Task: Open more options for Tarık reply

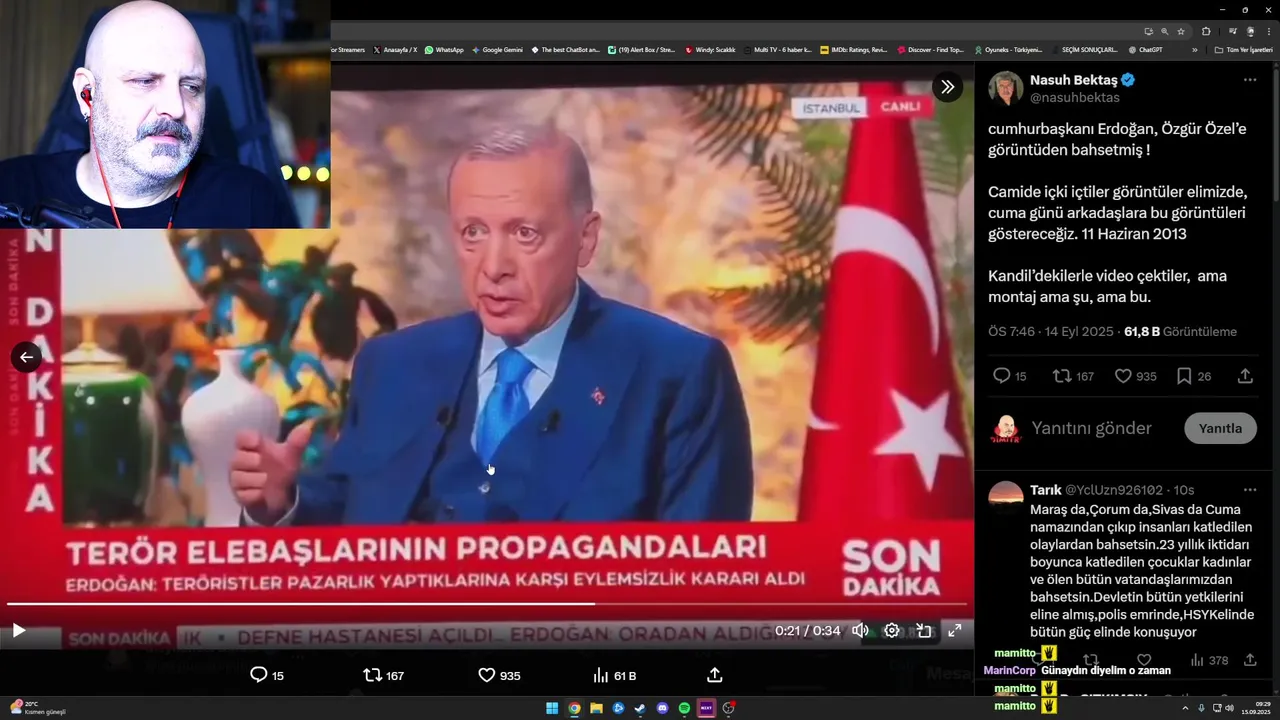Action: tap(1250, 490)
